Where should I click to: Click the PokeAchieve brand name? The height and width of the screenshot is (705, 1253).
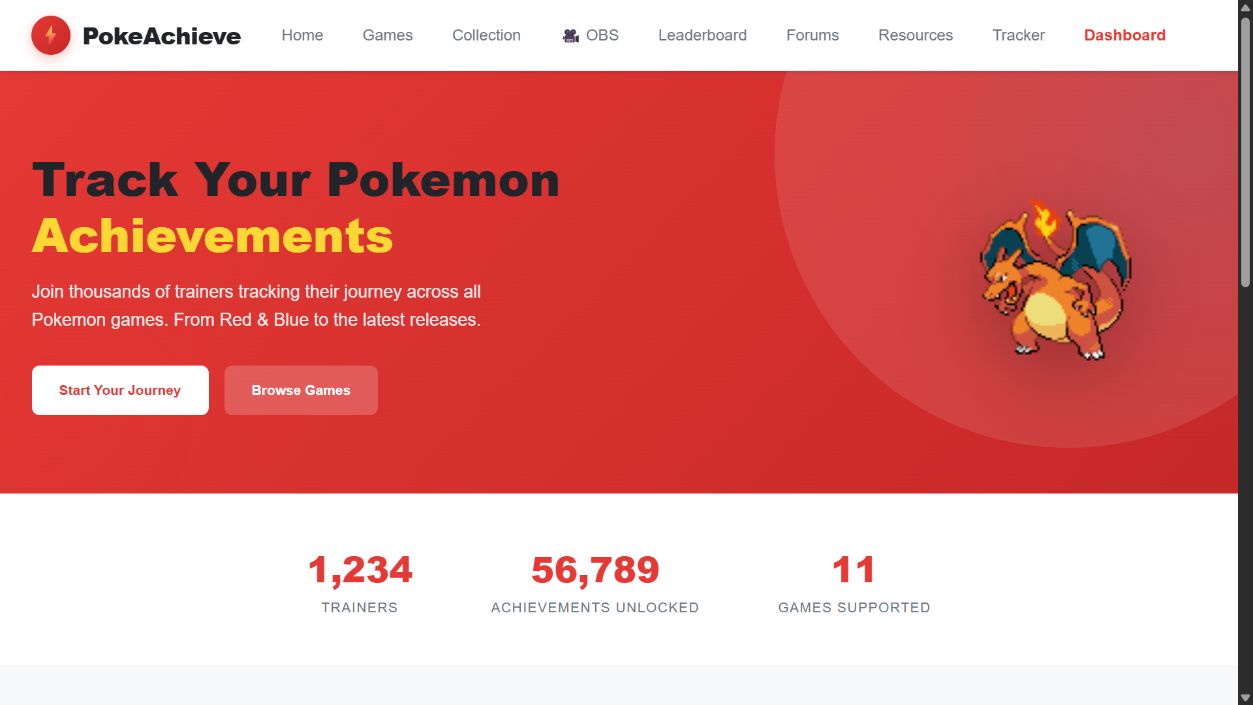[162, 36]
